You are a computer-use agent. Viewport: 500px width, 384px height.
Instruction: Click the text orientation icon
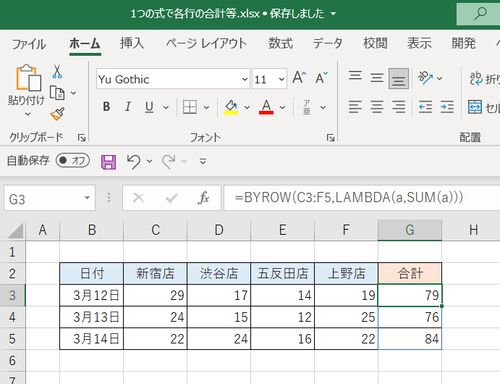[426, 78]
